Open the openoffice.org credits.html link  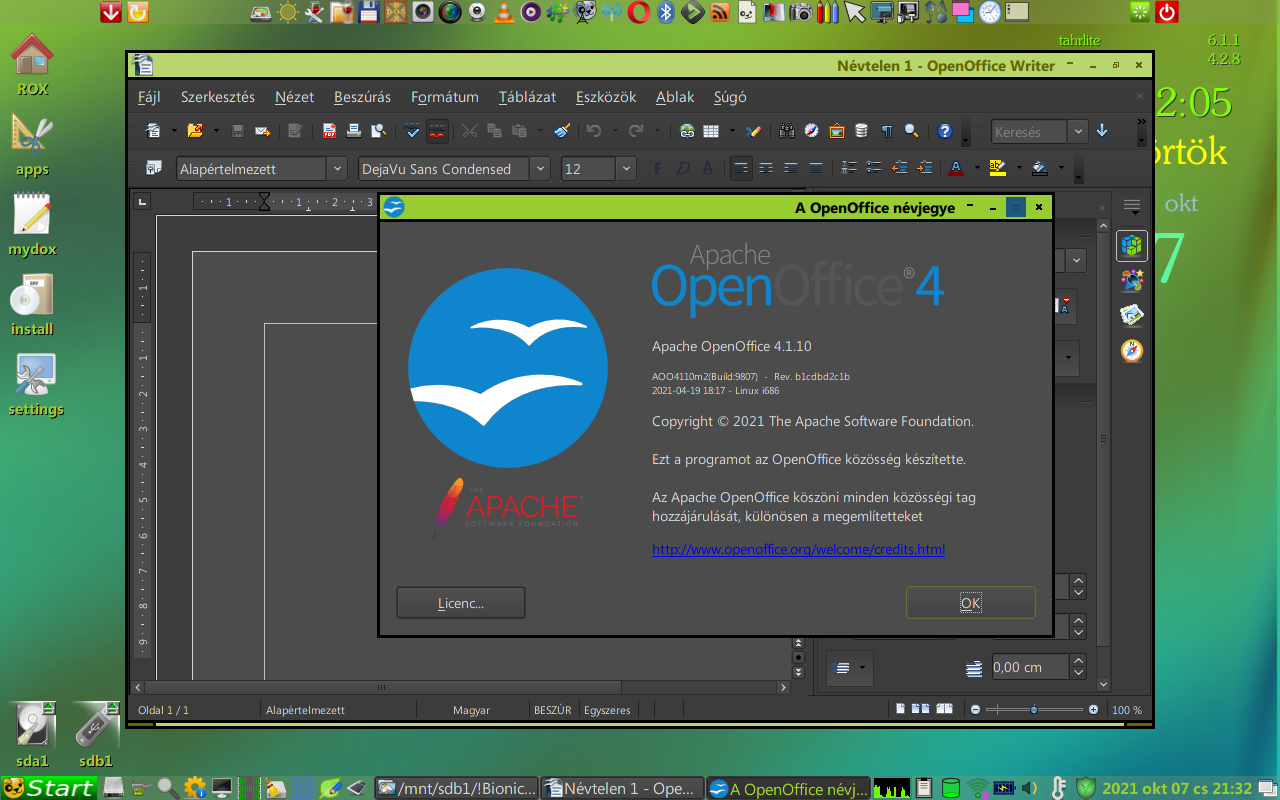coord(798,549)
